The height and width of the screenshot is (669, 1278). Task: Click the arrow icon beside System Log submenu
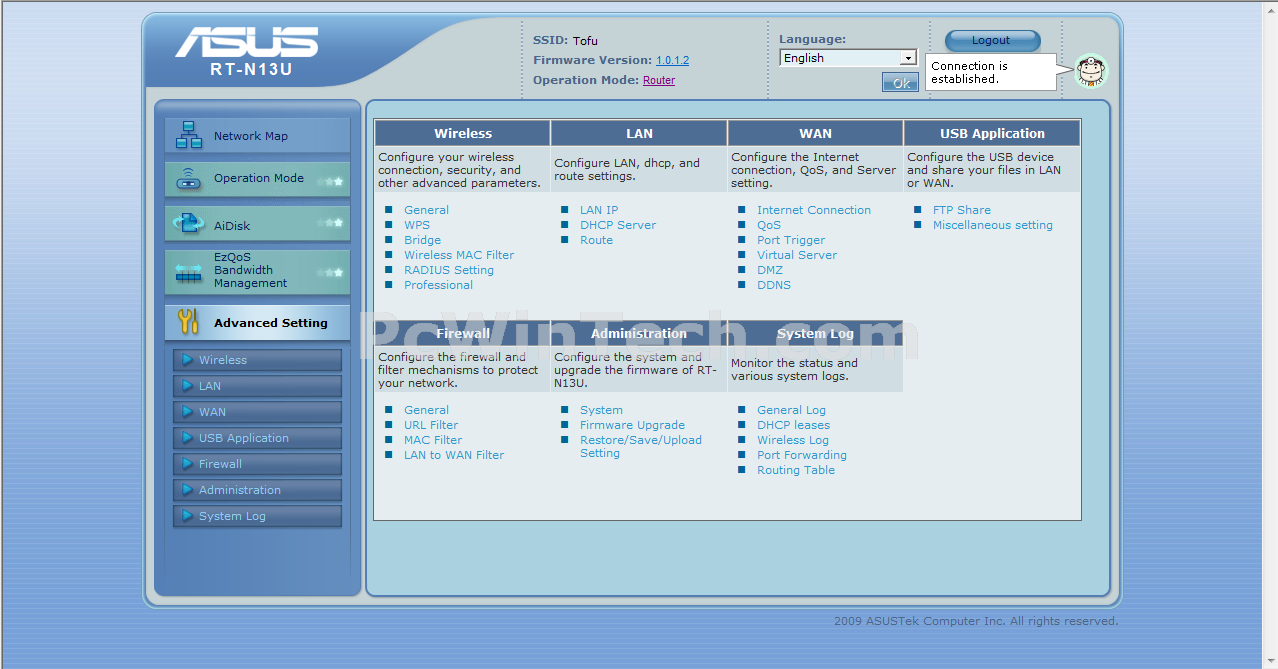click(x=187, y=516)
